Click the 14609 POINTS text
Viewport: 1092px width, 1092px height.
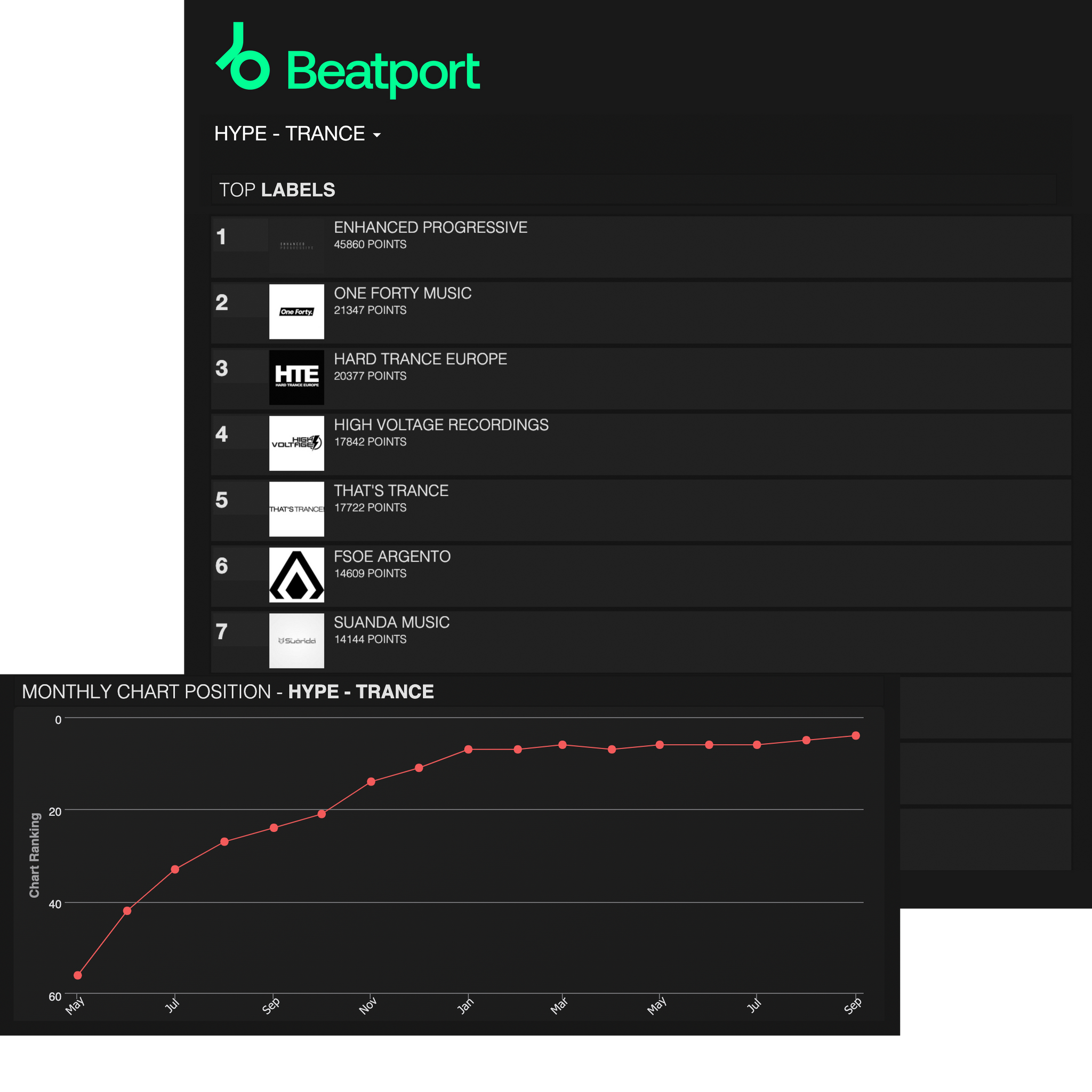(370, 574)
